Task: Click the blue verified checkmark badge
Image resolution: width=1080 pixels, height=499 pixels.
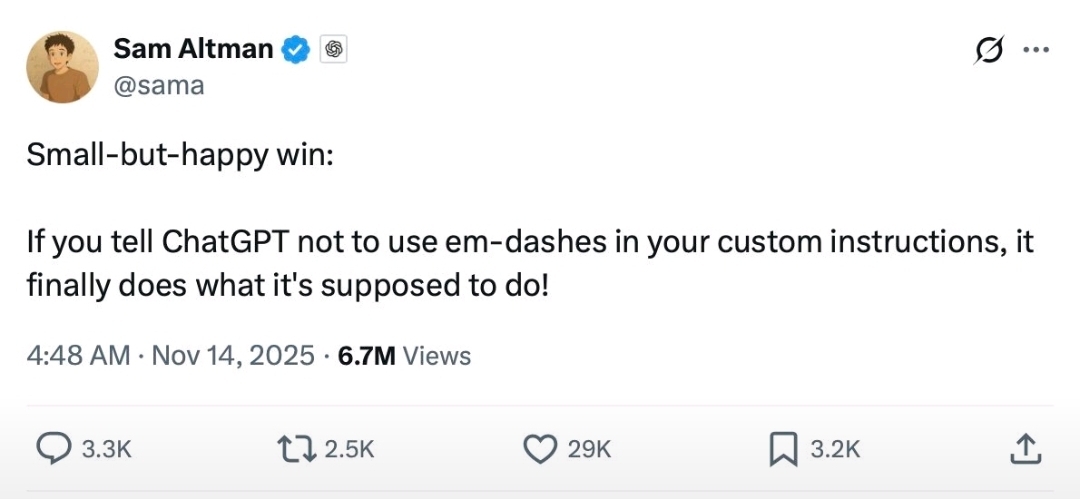Action: [x=296, y=49]
